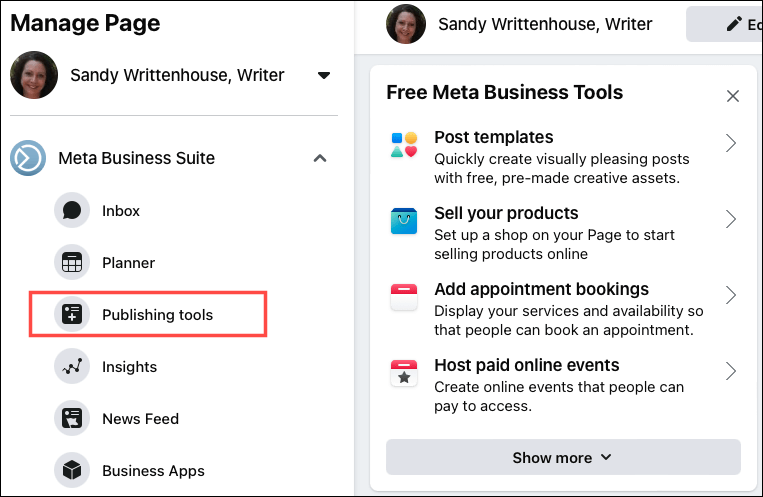The image size is (763, 497).
Task: Collapse the Meta Business Suite section
Action: [x=319, y=158]
